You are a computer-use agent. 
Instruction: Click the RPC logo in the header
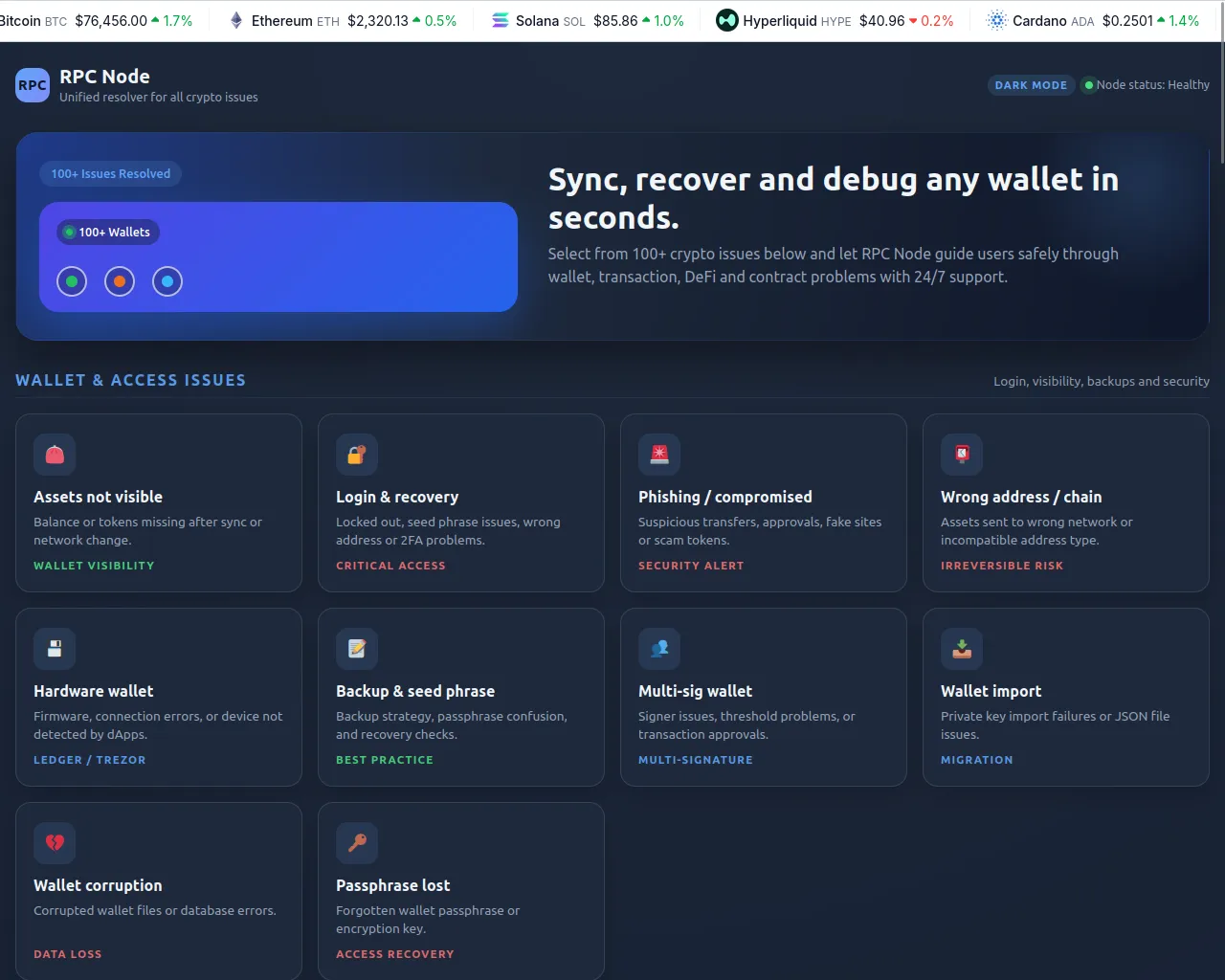coord(33,85)
